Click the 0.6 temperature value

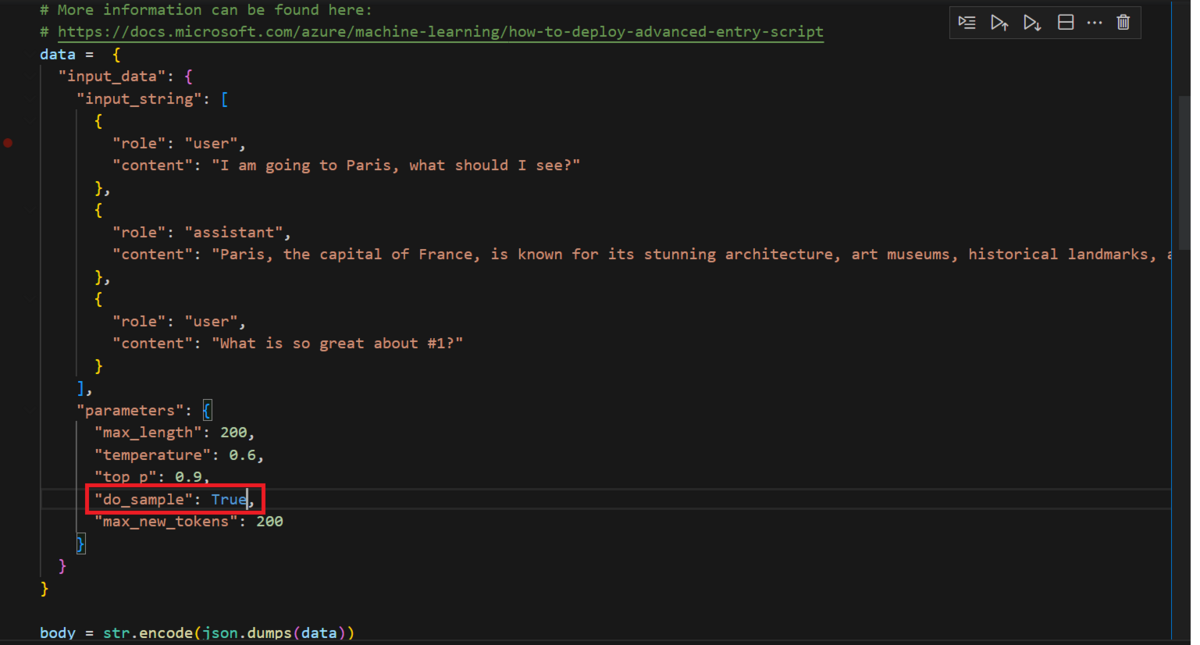(x=243, y=455)
